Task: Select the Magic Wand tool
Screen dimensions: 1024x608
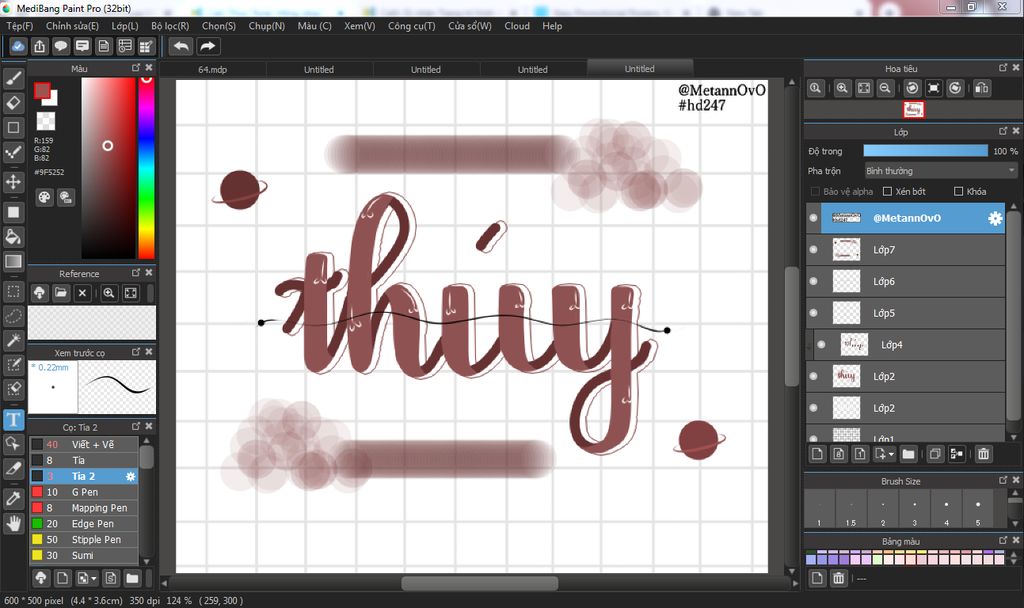Action: coord(14,340)
